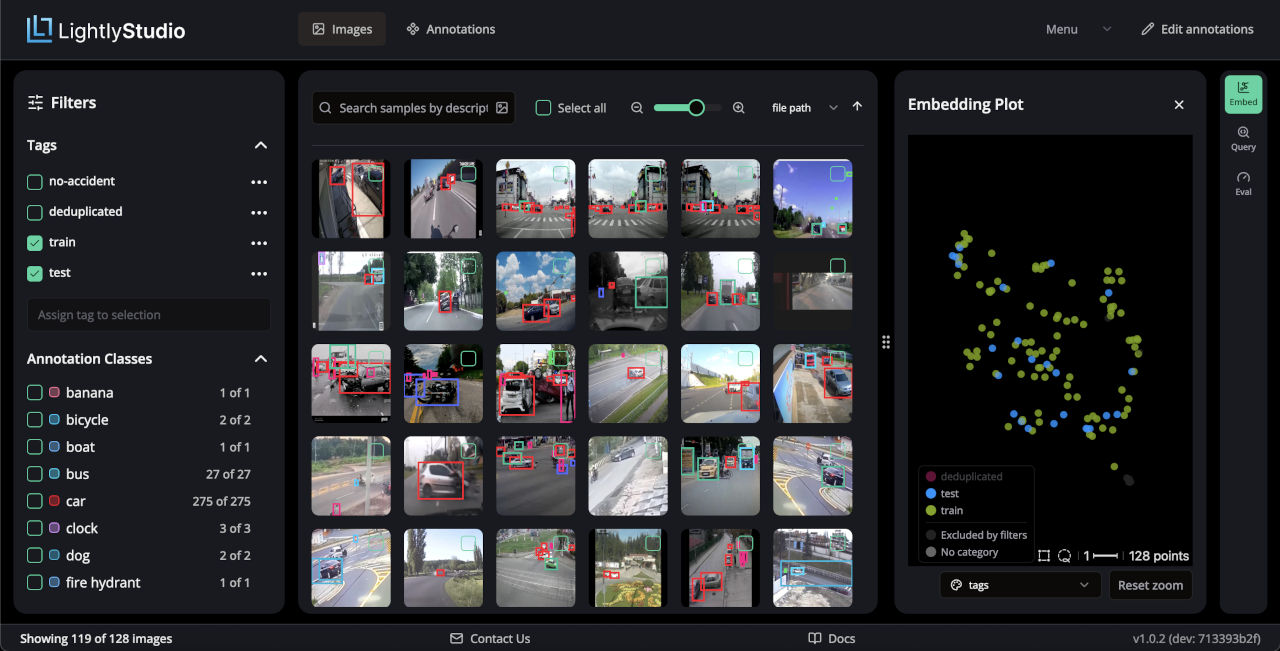Screen dimensions: 1280x651
Task: Click the boat class color swatch
Action: coord(54,447)
